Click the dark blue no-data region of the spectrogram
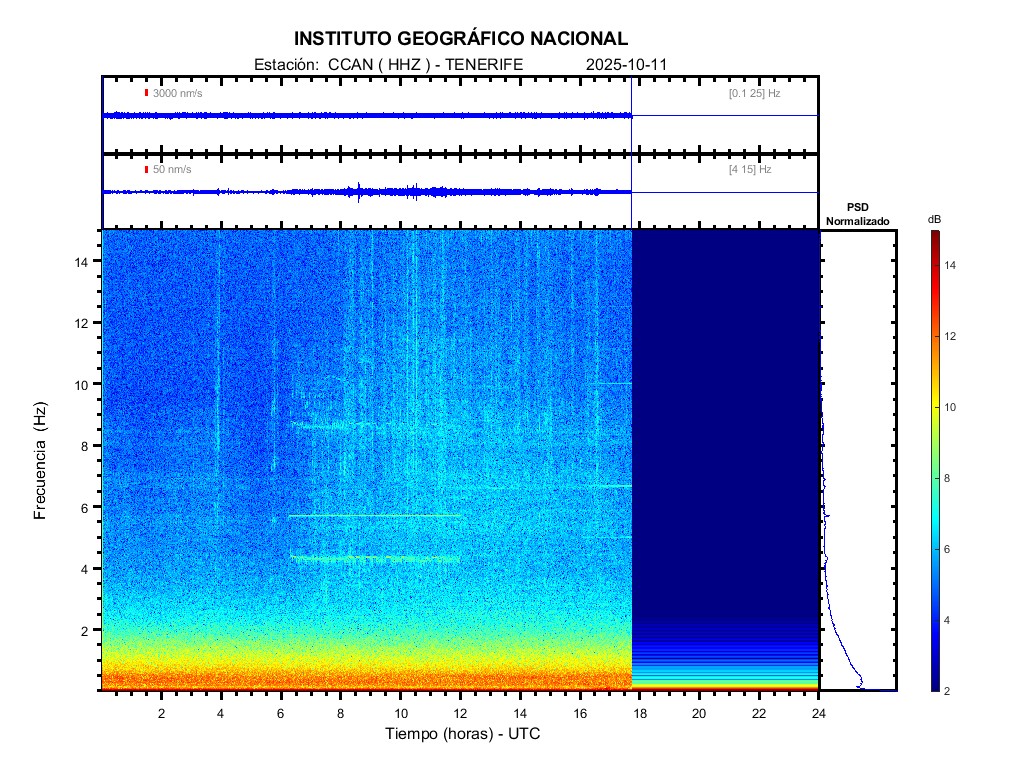 725,420
